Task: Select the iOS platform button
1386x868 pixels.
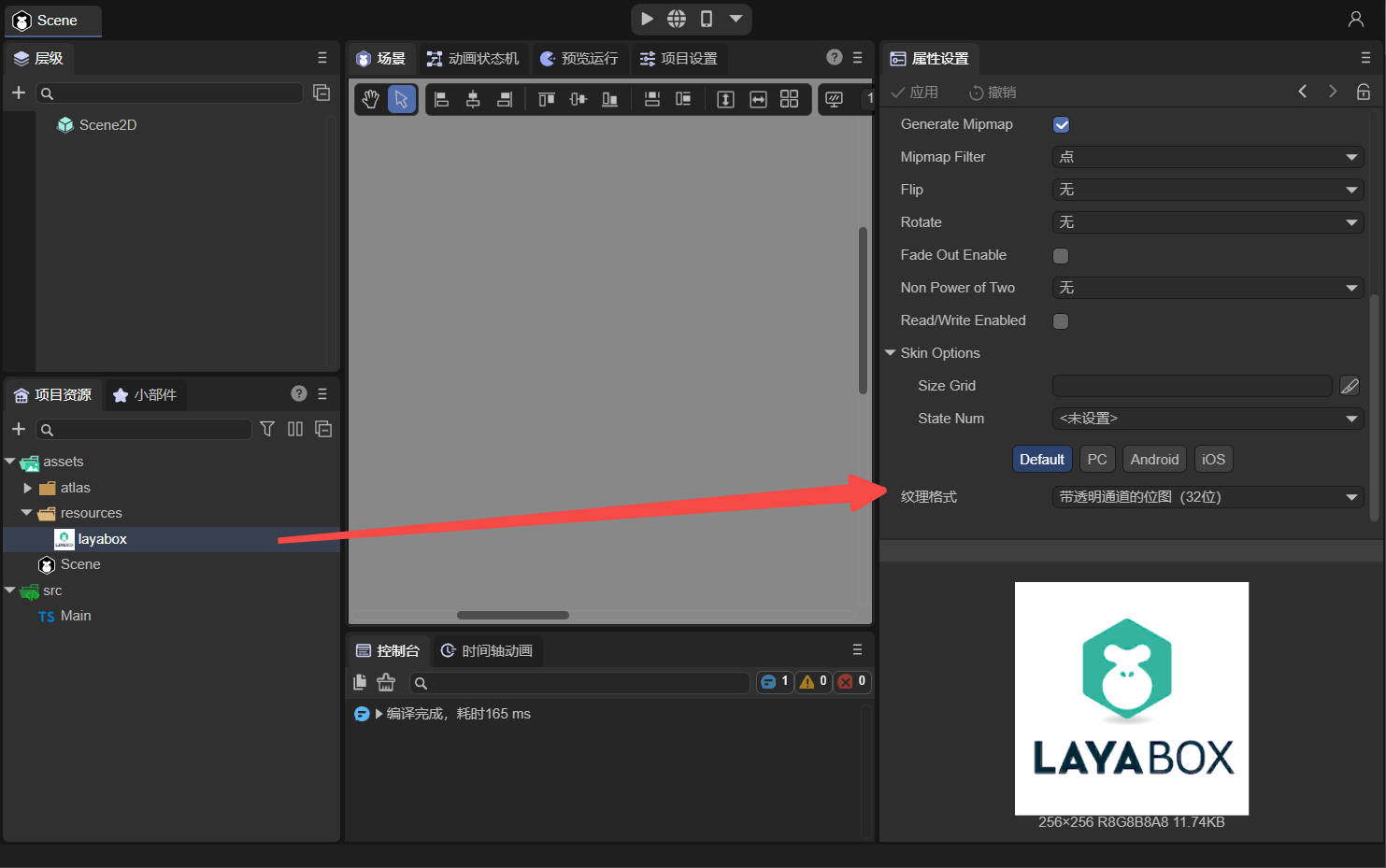Action: click(x=1213, y=460)
